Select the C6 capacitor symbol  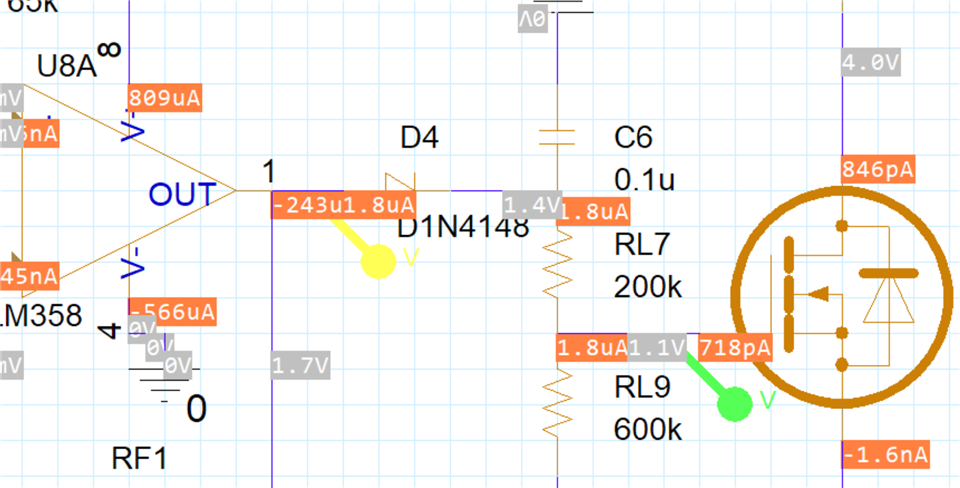click(556, 138)
